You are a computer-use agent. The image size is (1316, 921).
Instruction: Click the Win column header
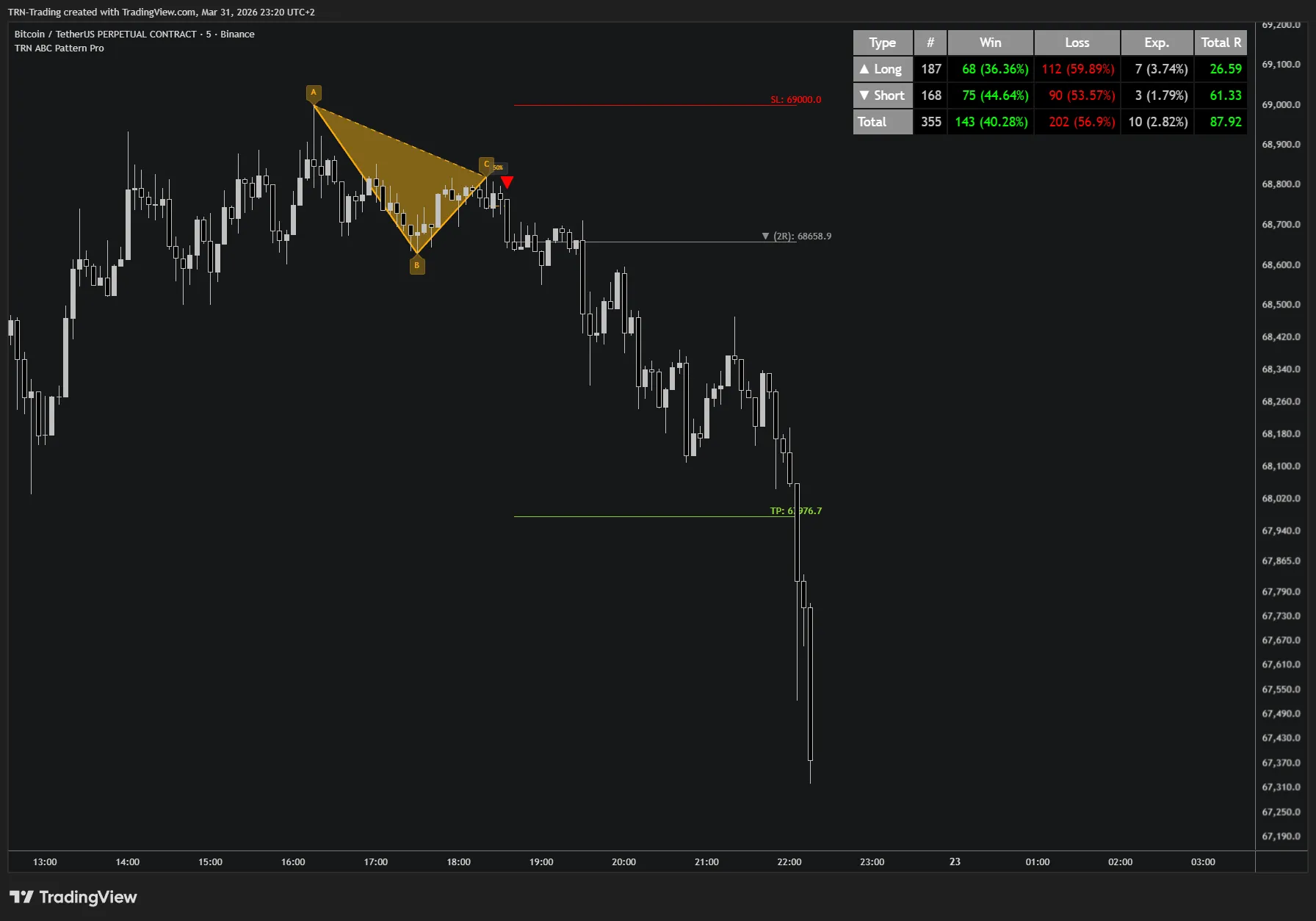[x=990, y=42]
